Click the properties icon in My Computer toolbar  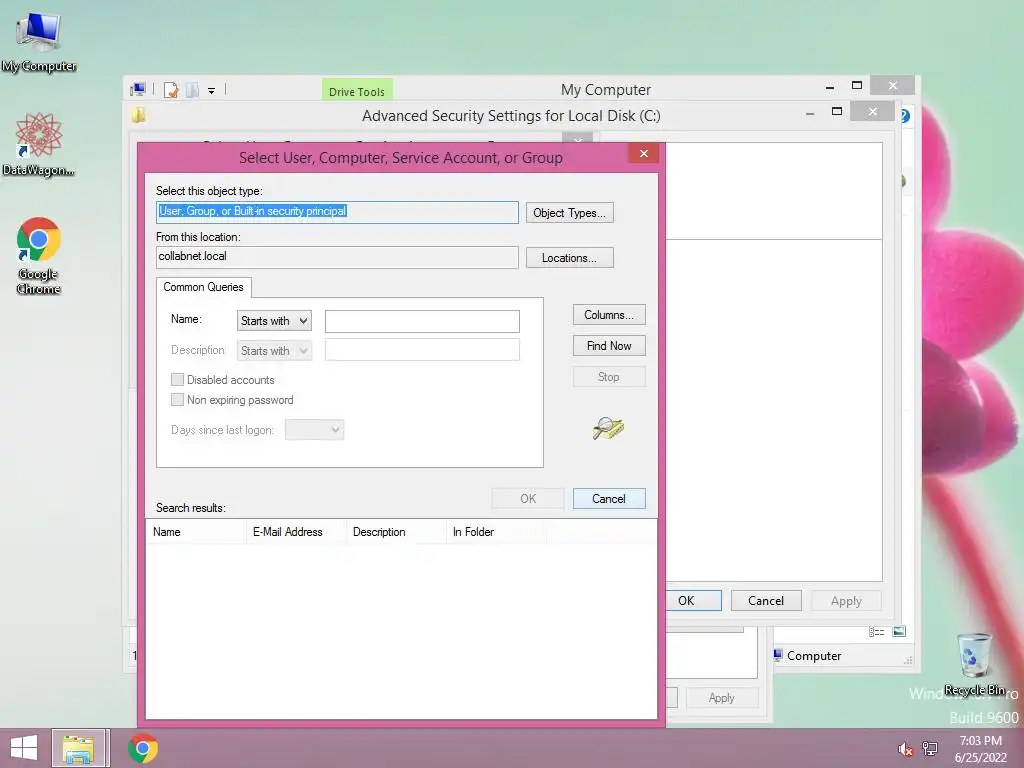click(x=171, y=90)
